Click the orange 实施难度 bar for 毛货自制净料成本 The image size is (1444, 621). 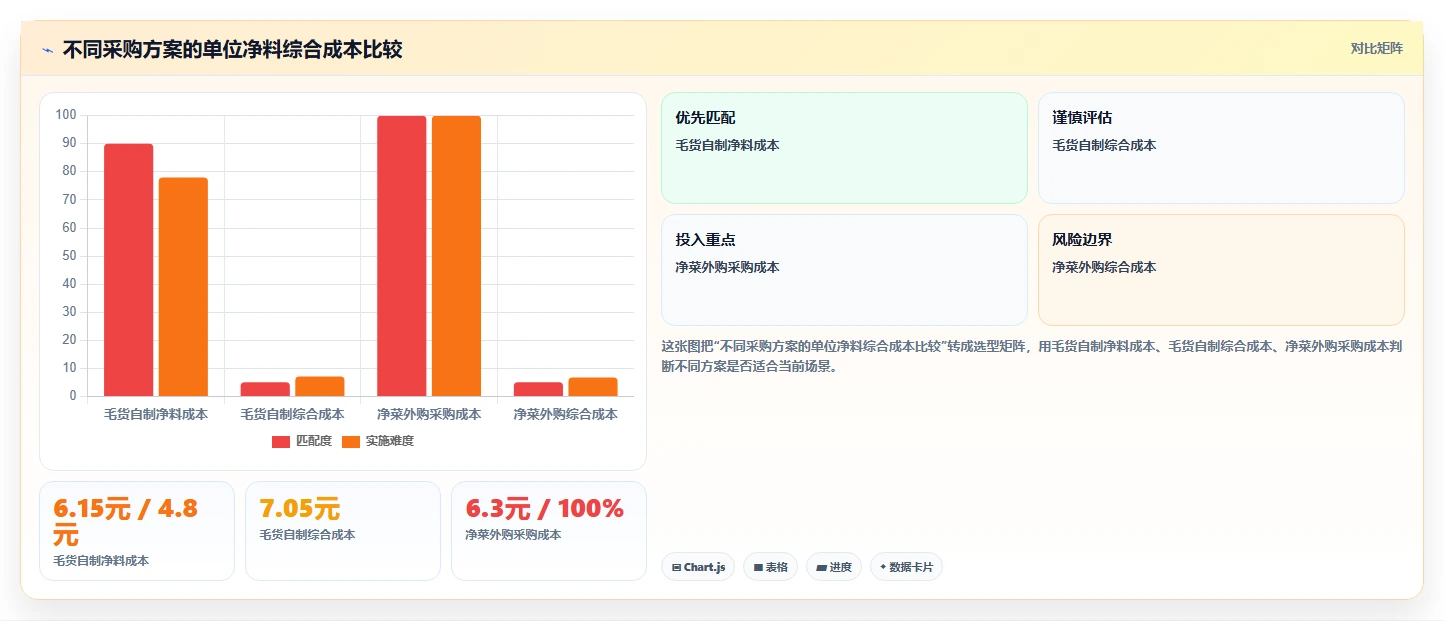(x=183, y=287)
